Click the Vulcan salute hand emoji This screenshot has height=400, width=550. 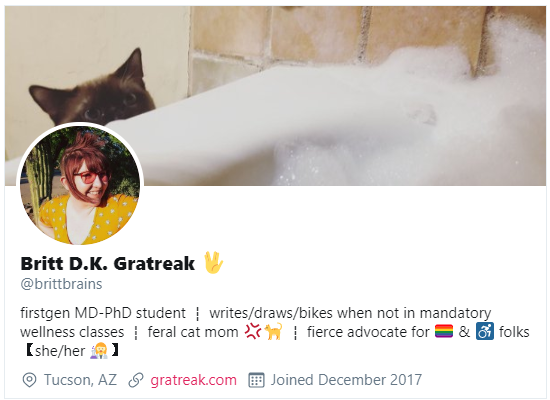coord(213,262)
